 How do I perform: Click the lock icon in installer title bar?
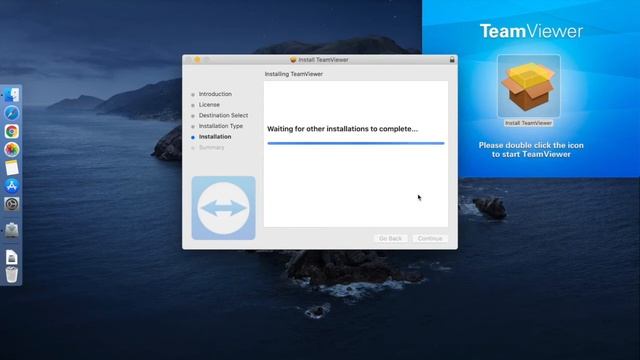pos(452,60)
